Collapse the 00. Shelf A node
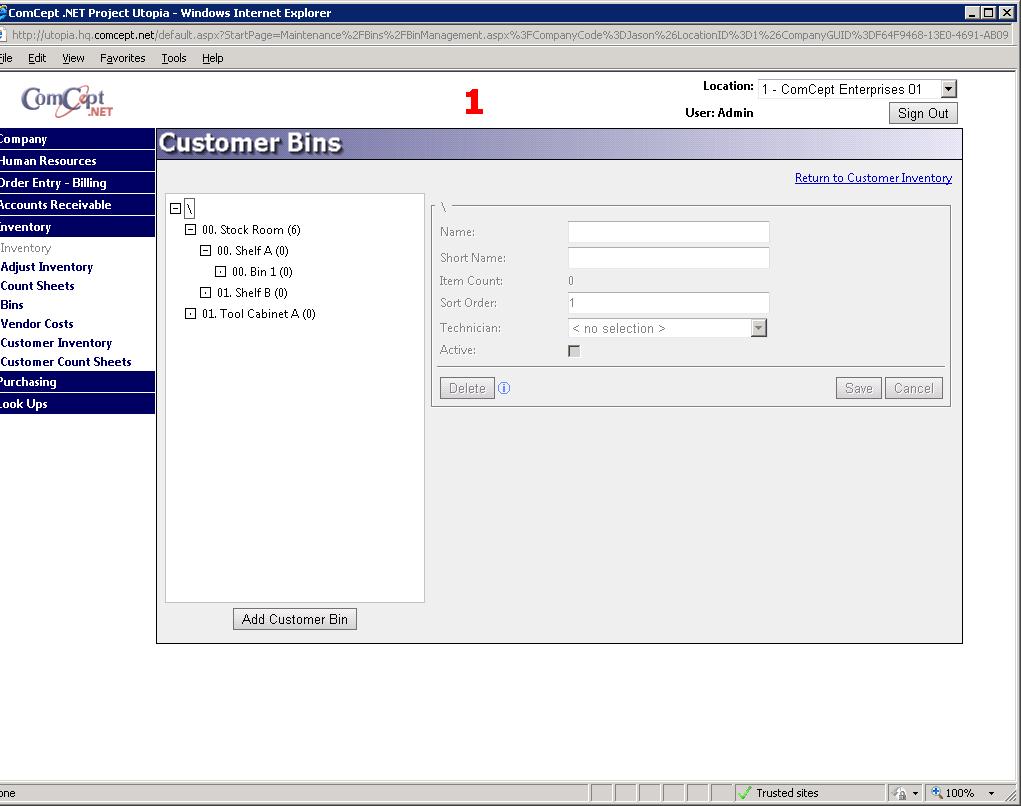1021x806 pixels. pos(206,251)
